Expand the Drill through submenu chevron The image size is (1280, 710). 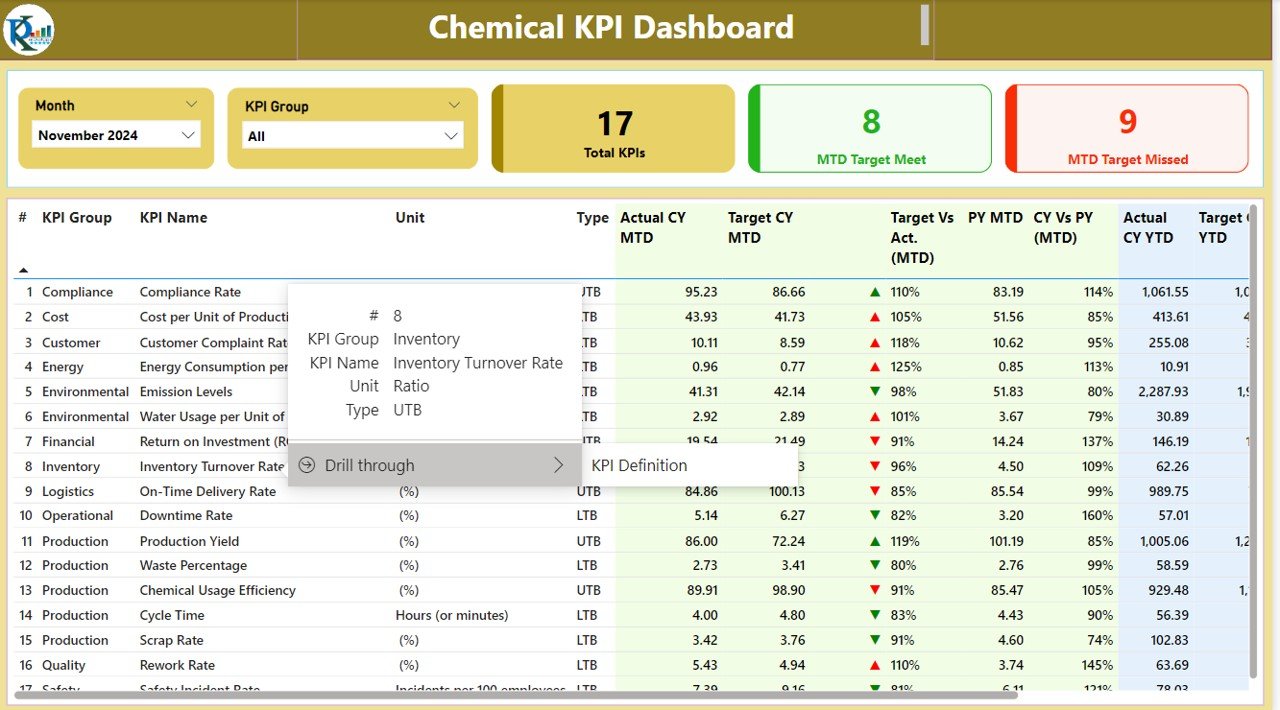pos(558,465)
